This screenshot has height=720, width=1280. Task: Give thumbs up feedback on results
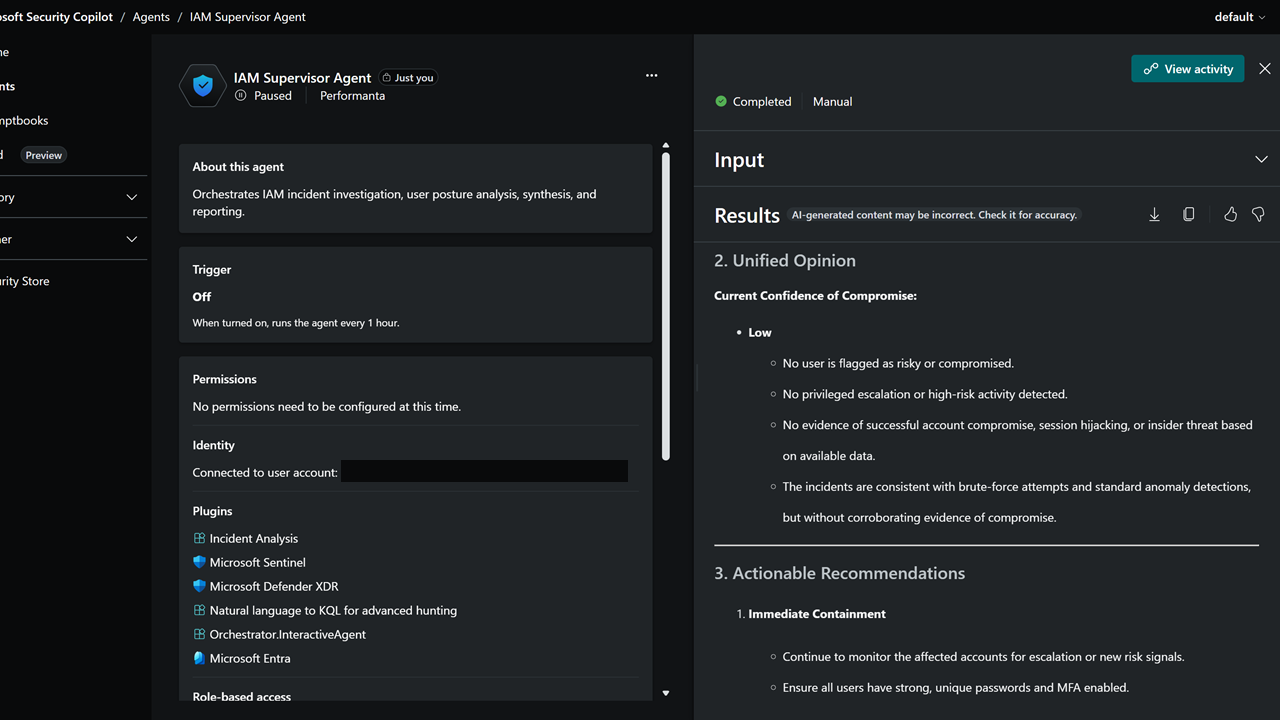click(x=1230, y=215)
